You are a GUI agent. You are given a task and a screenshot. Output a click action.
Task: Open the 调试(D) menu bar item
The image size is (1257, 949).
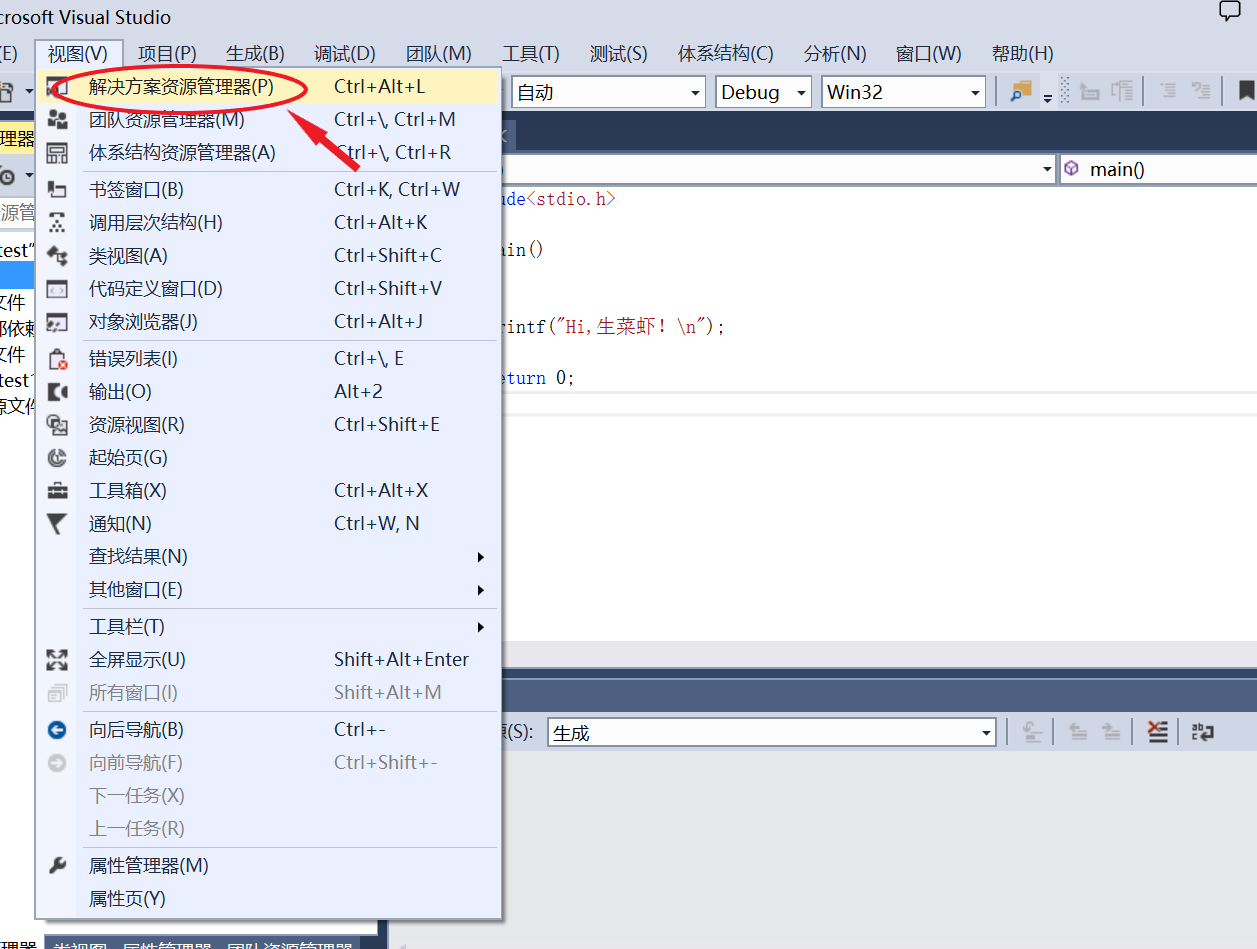(344, 53)
